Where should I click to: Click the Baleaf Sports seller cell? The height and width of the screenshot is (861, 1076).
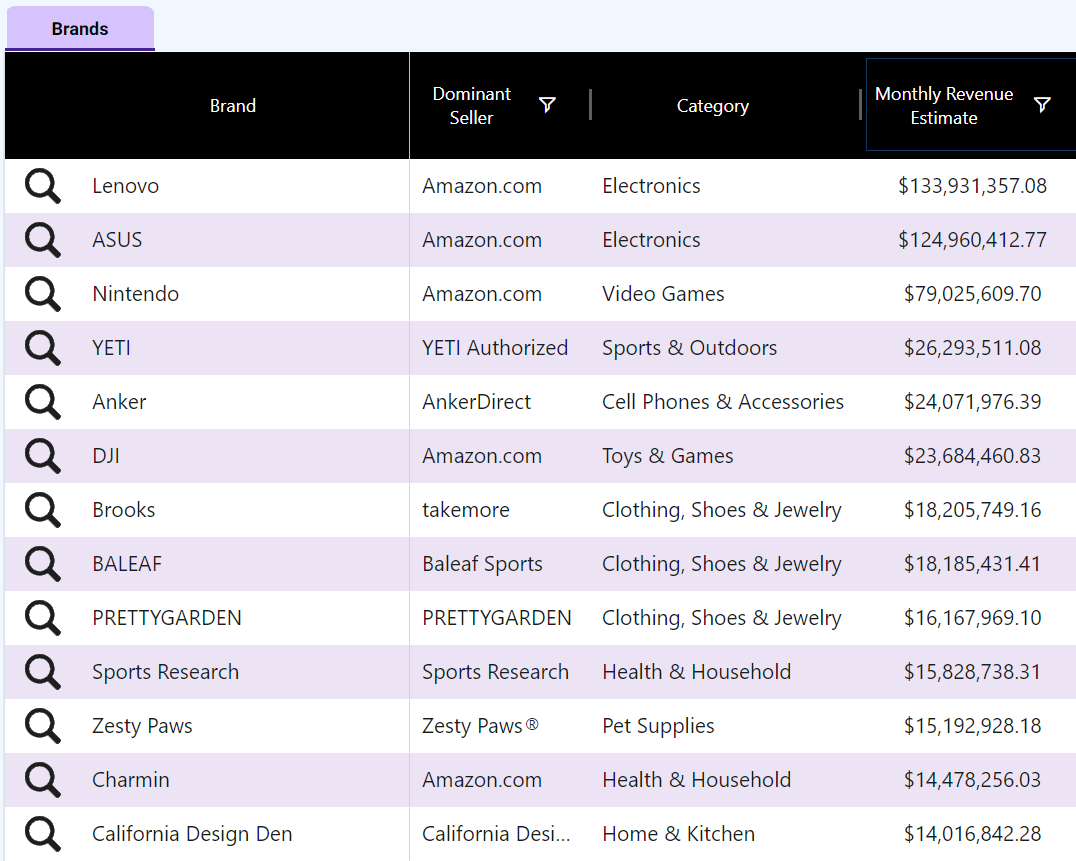coord(482,564)
